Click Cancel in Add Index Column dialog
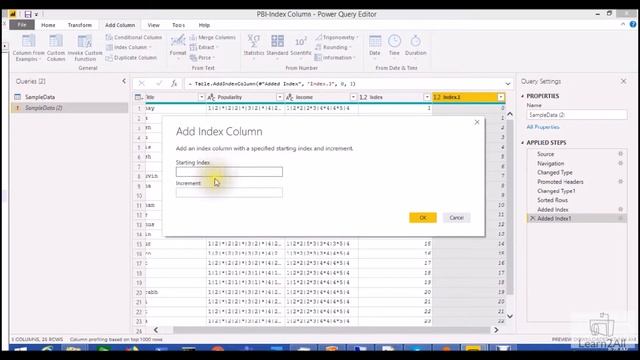This screenshot has height=360, width=640. click(456, 218)
